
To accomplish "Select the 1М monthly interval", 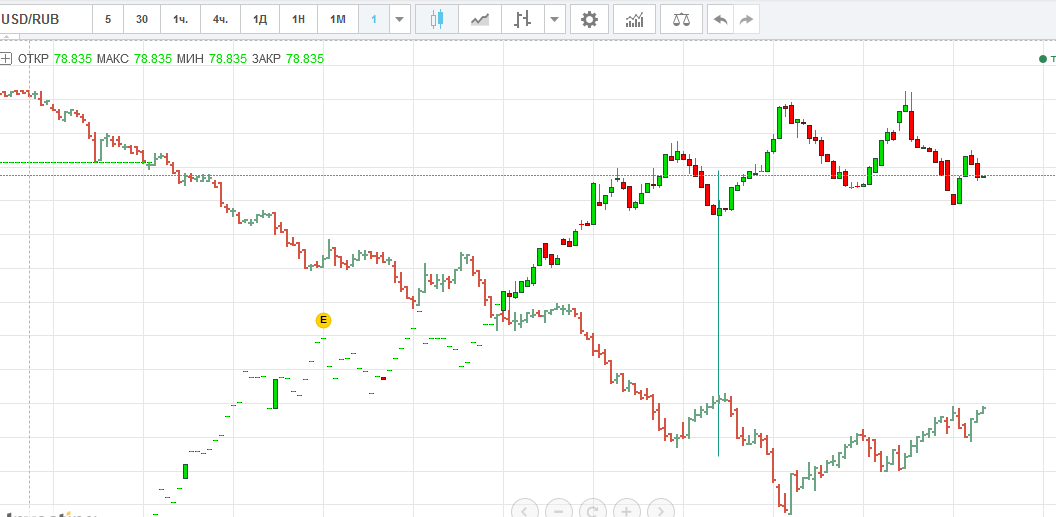I will point(337,19).
